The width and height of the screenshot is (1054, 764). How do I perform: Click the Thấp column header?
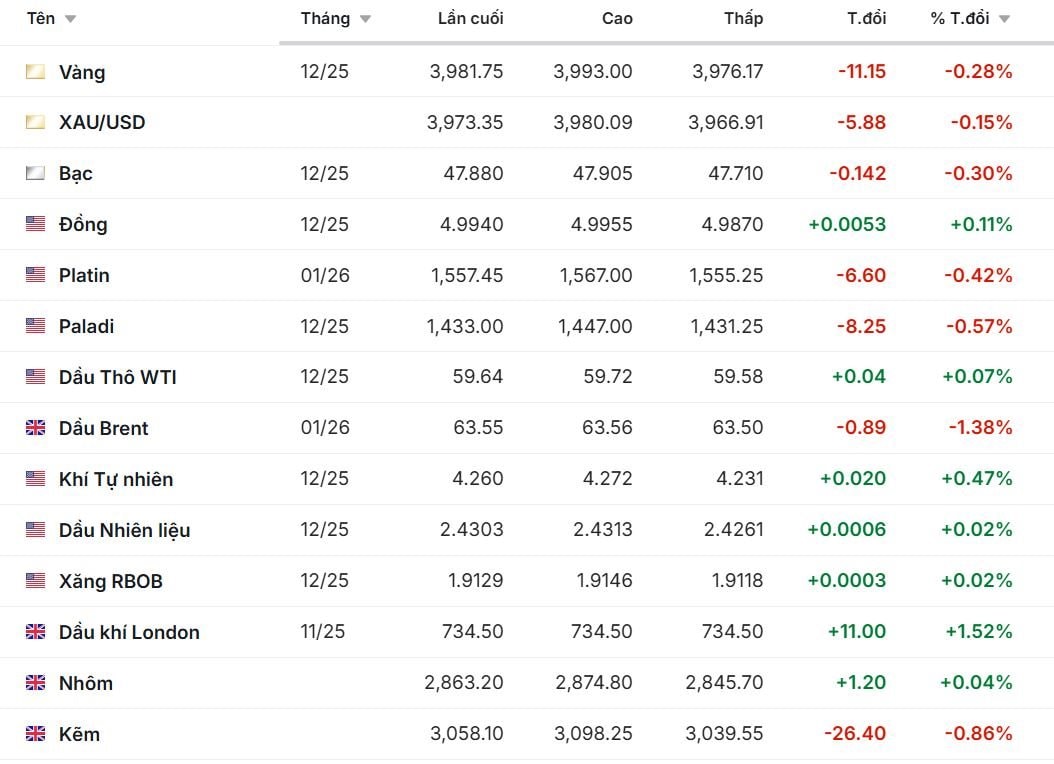pyautogui.click(x=743, y=19)
